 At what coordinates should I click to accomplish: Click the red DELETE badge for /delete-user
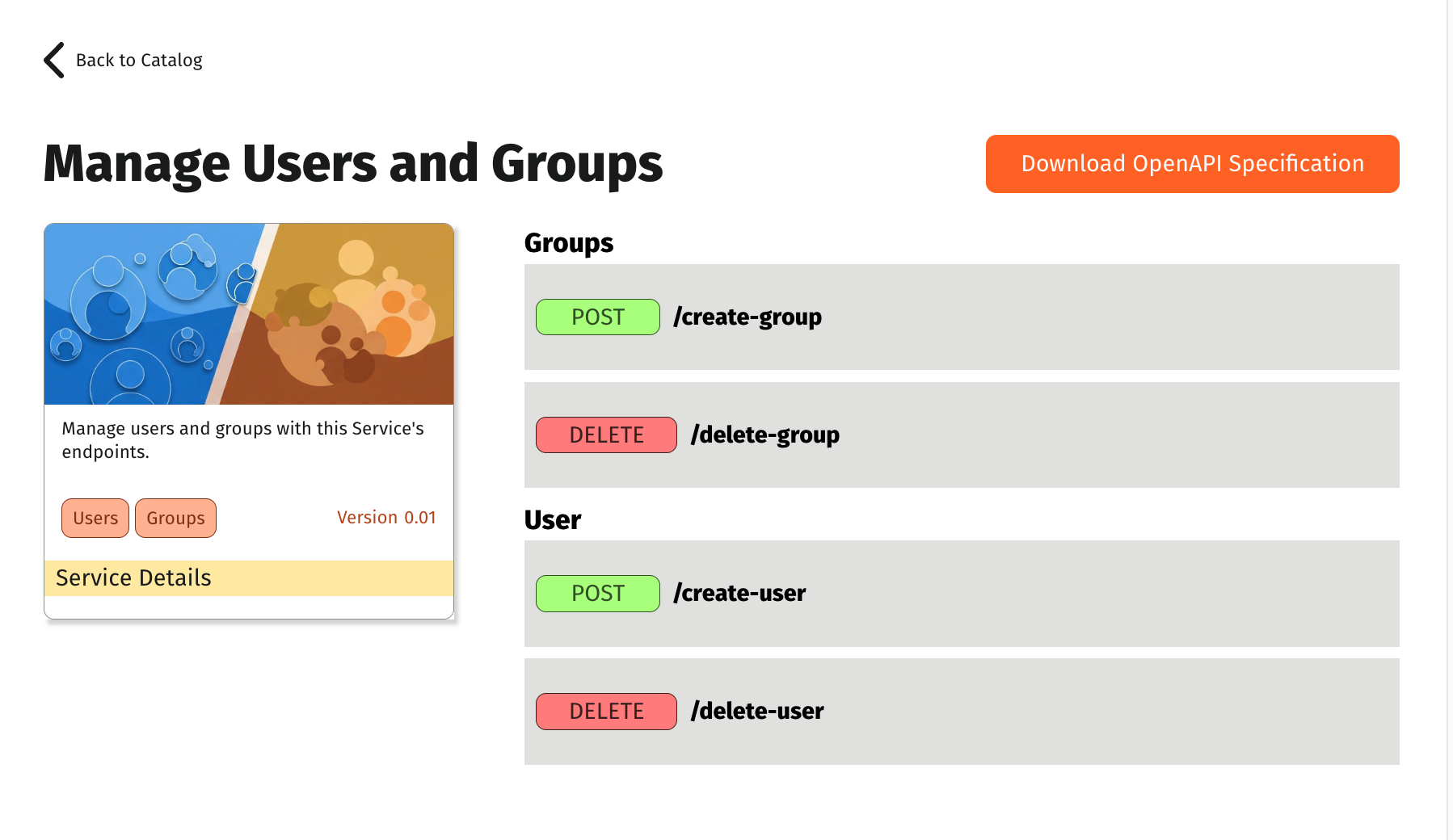(606, 711)
